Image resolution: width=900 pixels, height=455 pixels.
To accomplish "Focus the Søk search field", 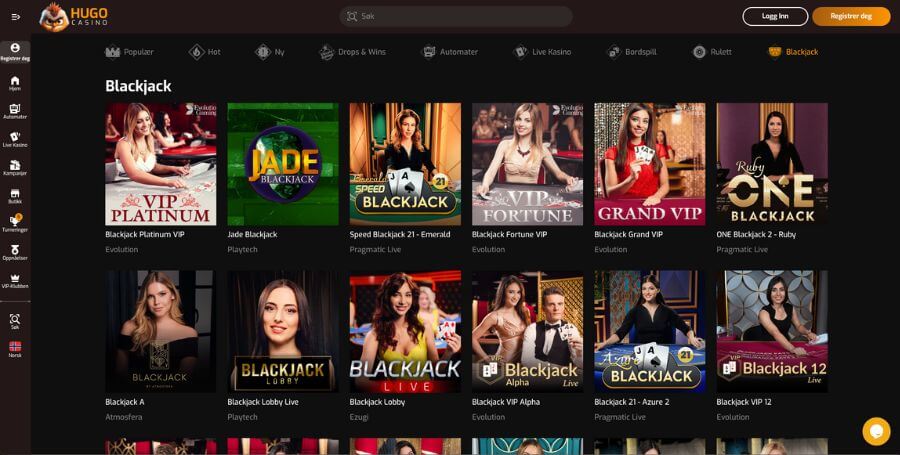I will click(x=456, y=17).
